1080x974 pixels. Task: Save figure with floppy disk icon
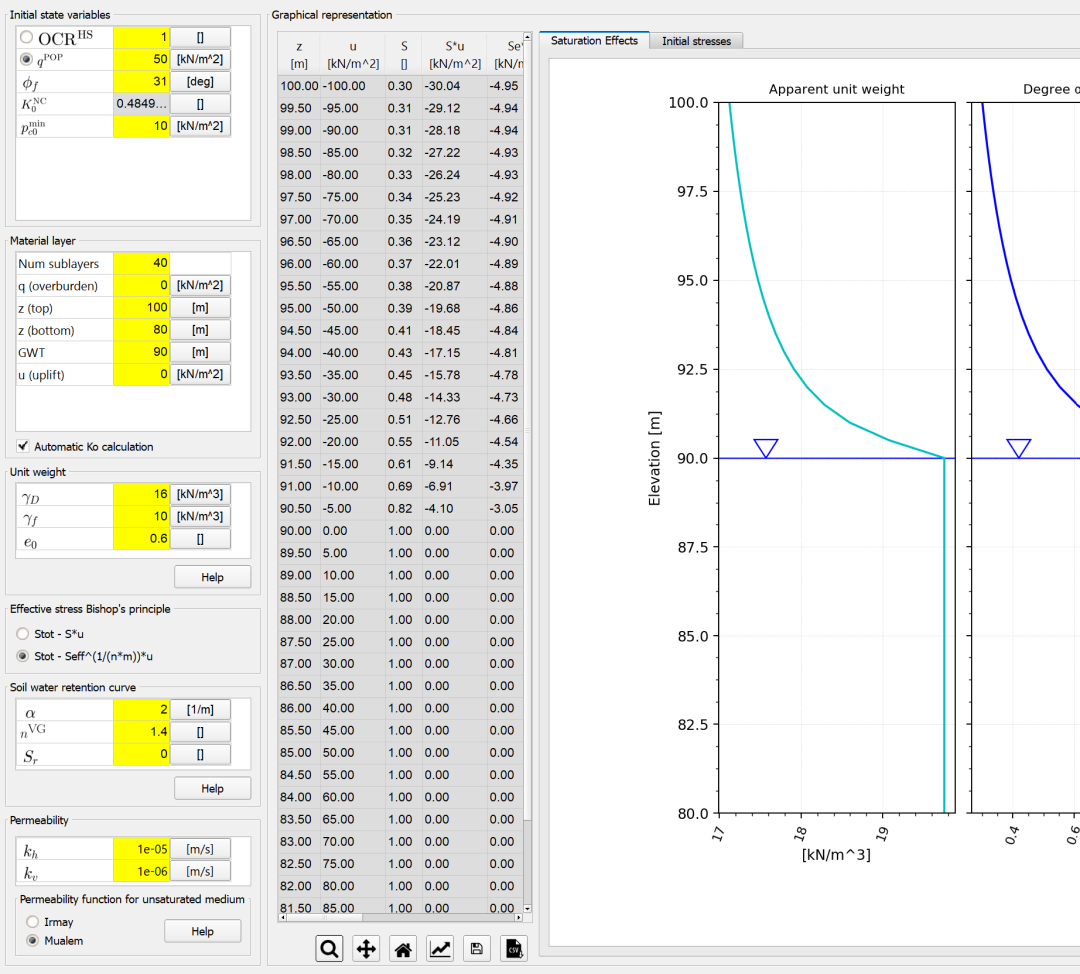[477, 949]
